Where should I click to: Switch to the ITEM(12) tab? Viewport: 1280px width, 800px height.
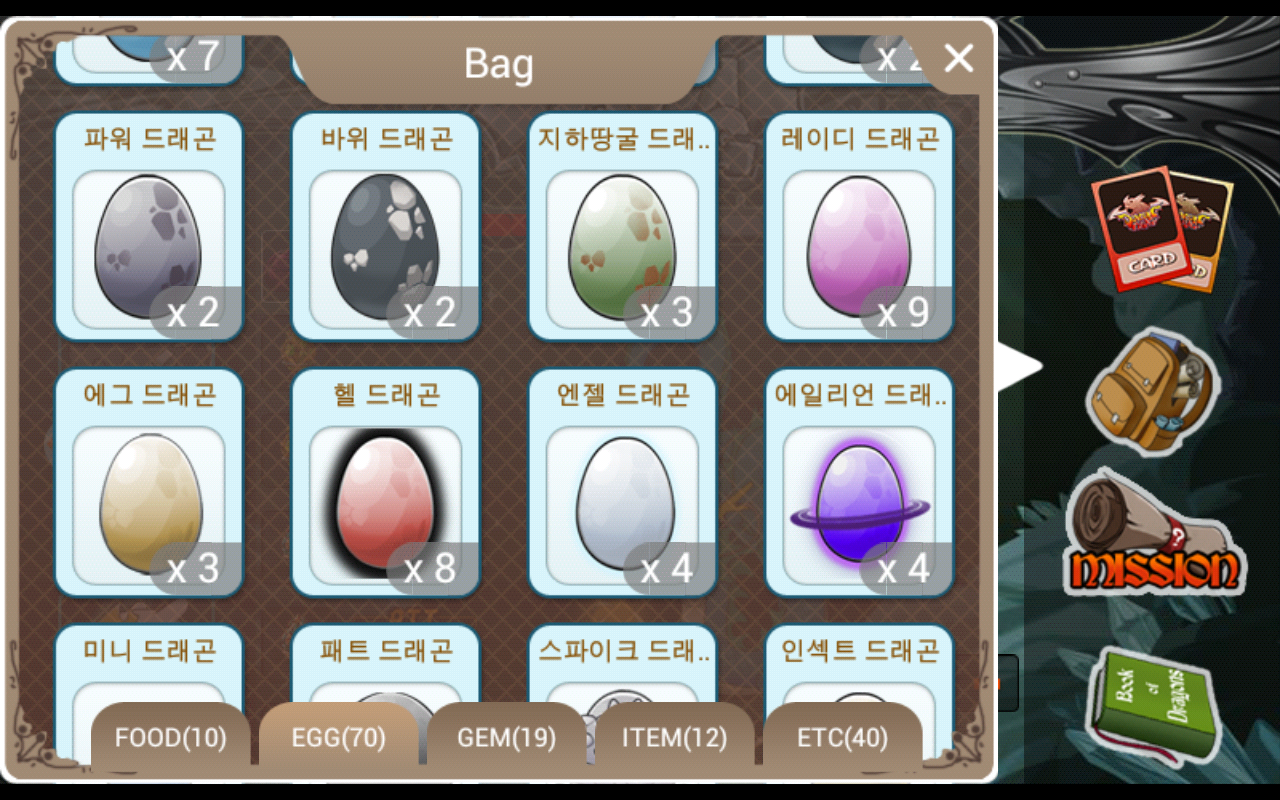click(675, 738)
